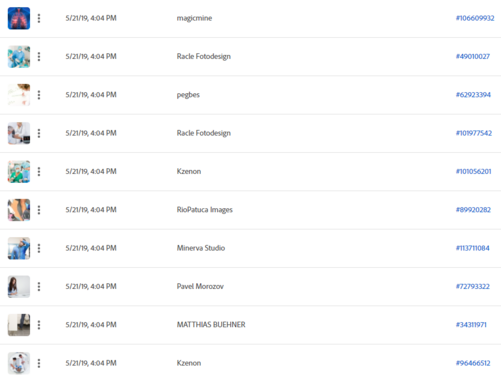Viewport: 501px width, 380px height.
Task: Open the asset link #106609932
Action: tap(475, 18)
